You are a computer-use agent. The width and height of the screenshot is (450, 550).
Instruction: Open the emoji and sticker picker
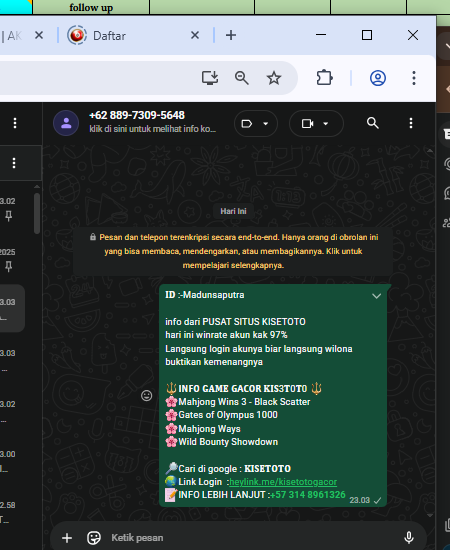click(94, 538)
